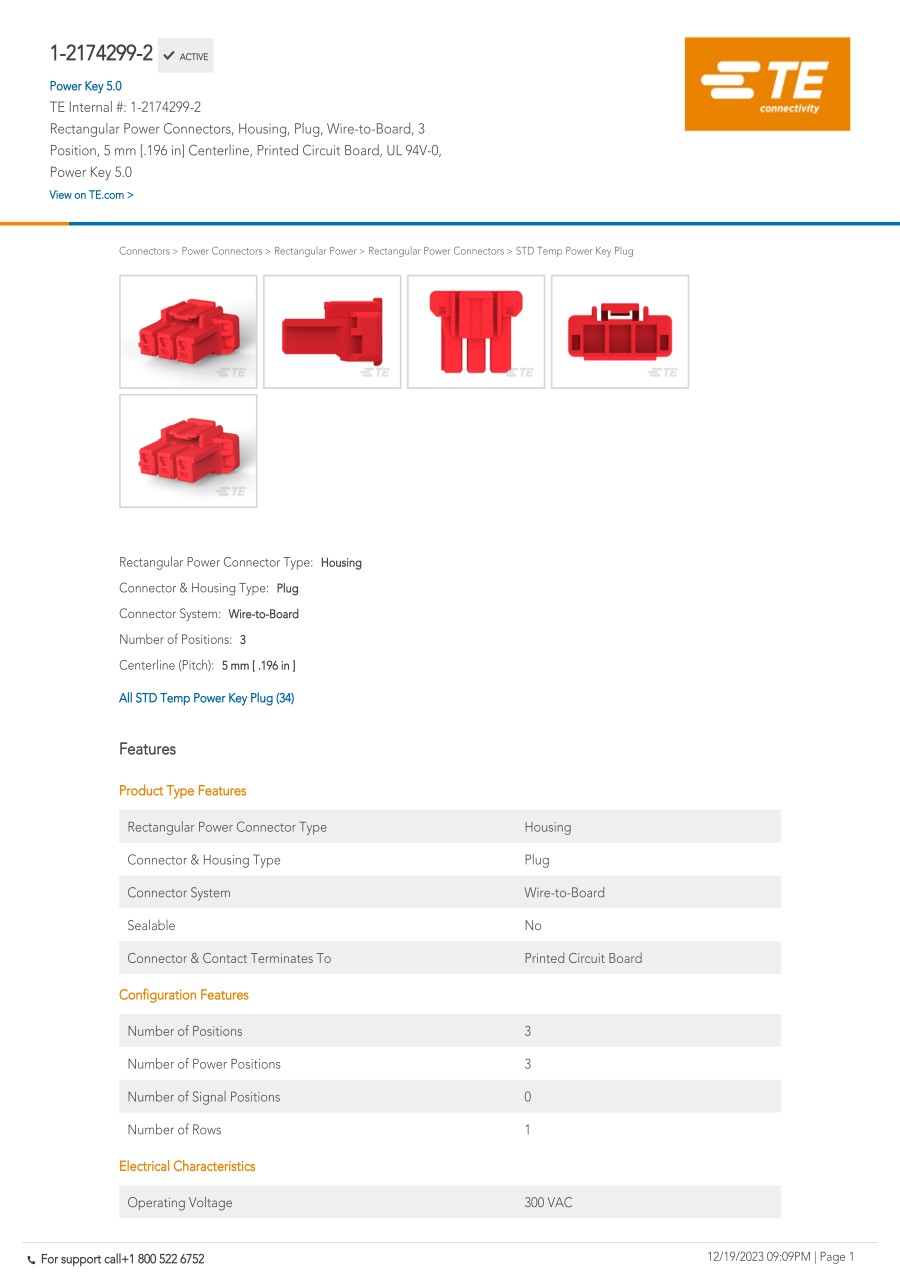Image resolution: width=900 pixels, height=1272 pixels.
Task: Click the Sealable row label
Action: coord(152,926)
